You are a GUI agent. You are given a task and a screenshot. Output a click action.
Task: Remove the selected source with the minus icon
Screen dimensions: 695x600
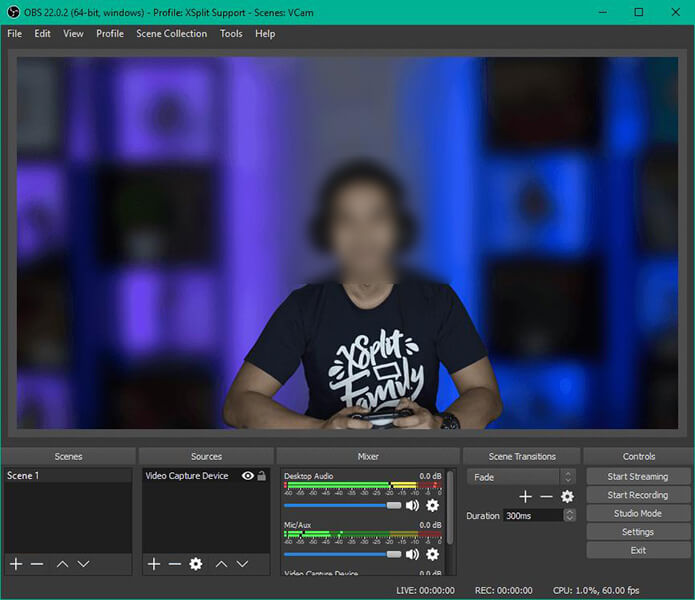(x=175, y=564)
